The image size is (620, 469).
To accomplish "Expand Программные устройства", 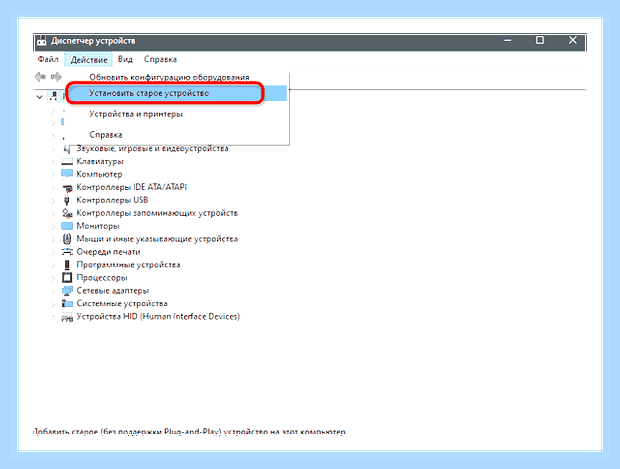I will [x=53, y=265].
